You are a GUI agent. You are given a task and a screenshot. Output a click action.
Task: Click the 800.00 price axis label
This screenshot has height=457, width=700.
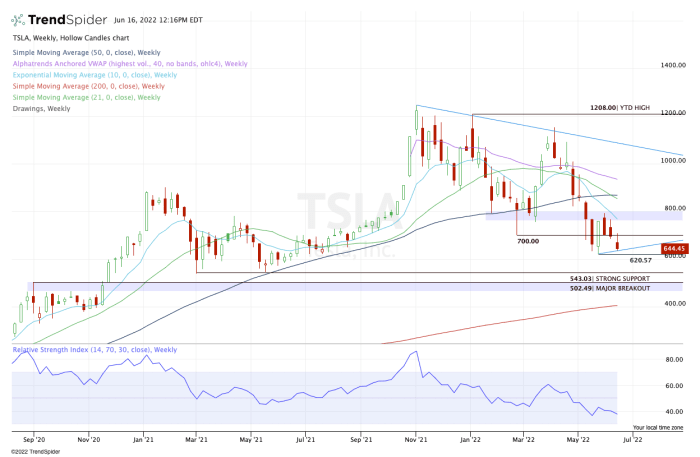pyautogui.click(x=675, y=208)
